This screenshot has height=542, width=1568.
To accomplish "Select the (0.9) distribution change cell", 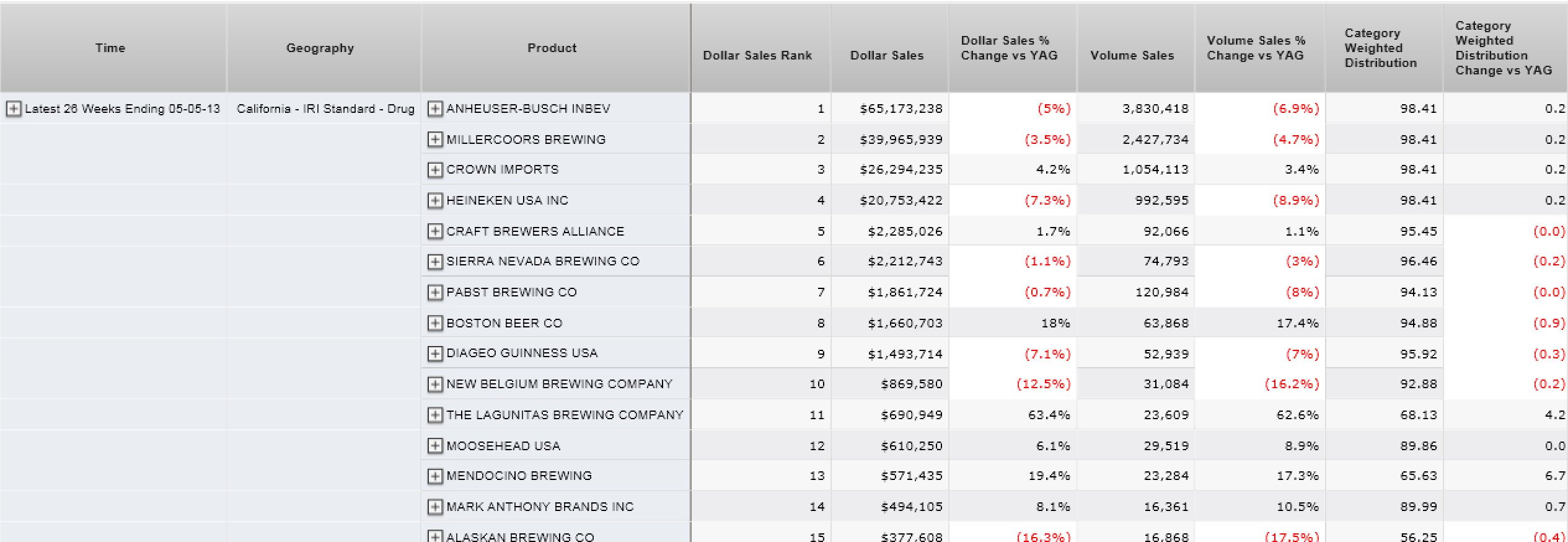I will (x=1506, y=323).
